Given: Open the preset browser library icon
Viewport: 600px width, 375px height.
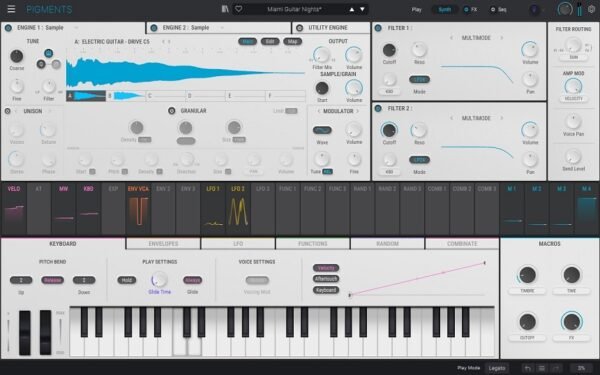Looking at the screenshot, I should pyautogui.click(x=225, y=9).
